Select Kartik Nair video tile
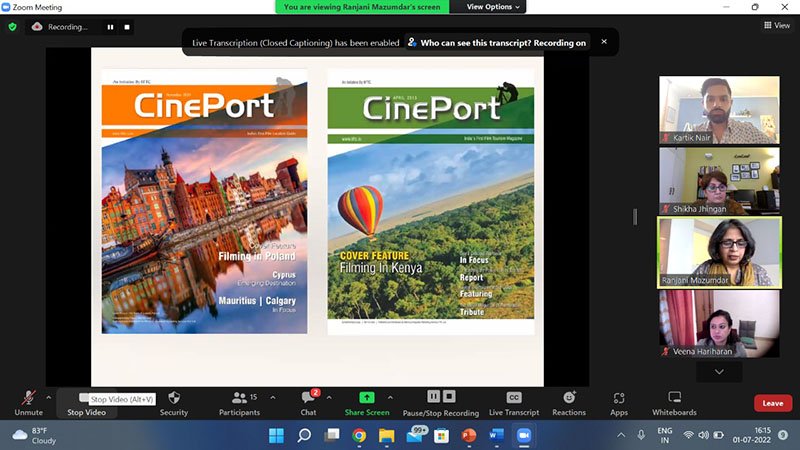 pyautogui.click(x=719, y=110)
